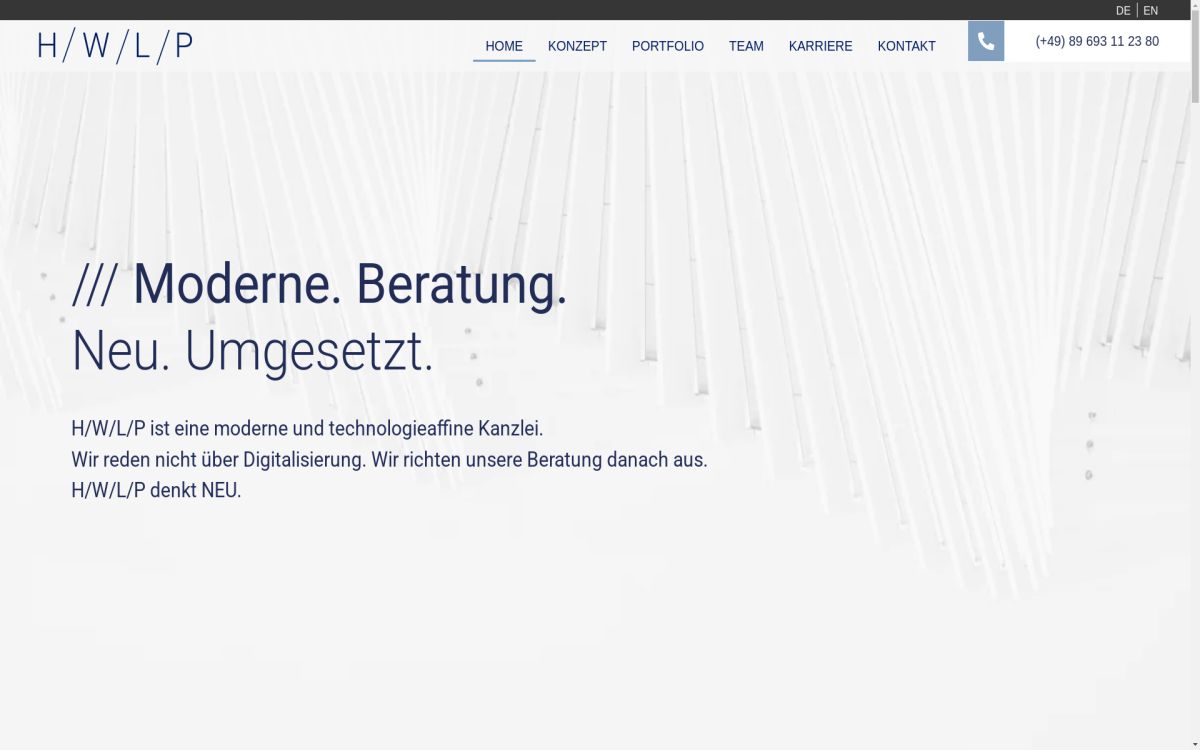The height and width of the screenshot is (750, 1200).
Task: Click the text 'Neu. Umgesetzt.'
Action: [252, 351]
